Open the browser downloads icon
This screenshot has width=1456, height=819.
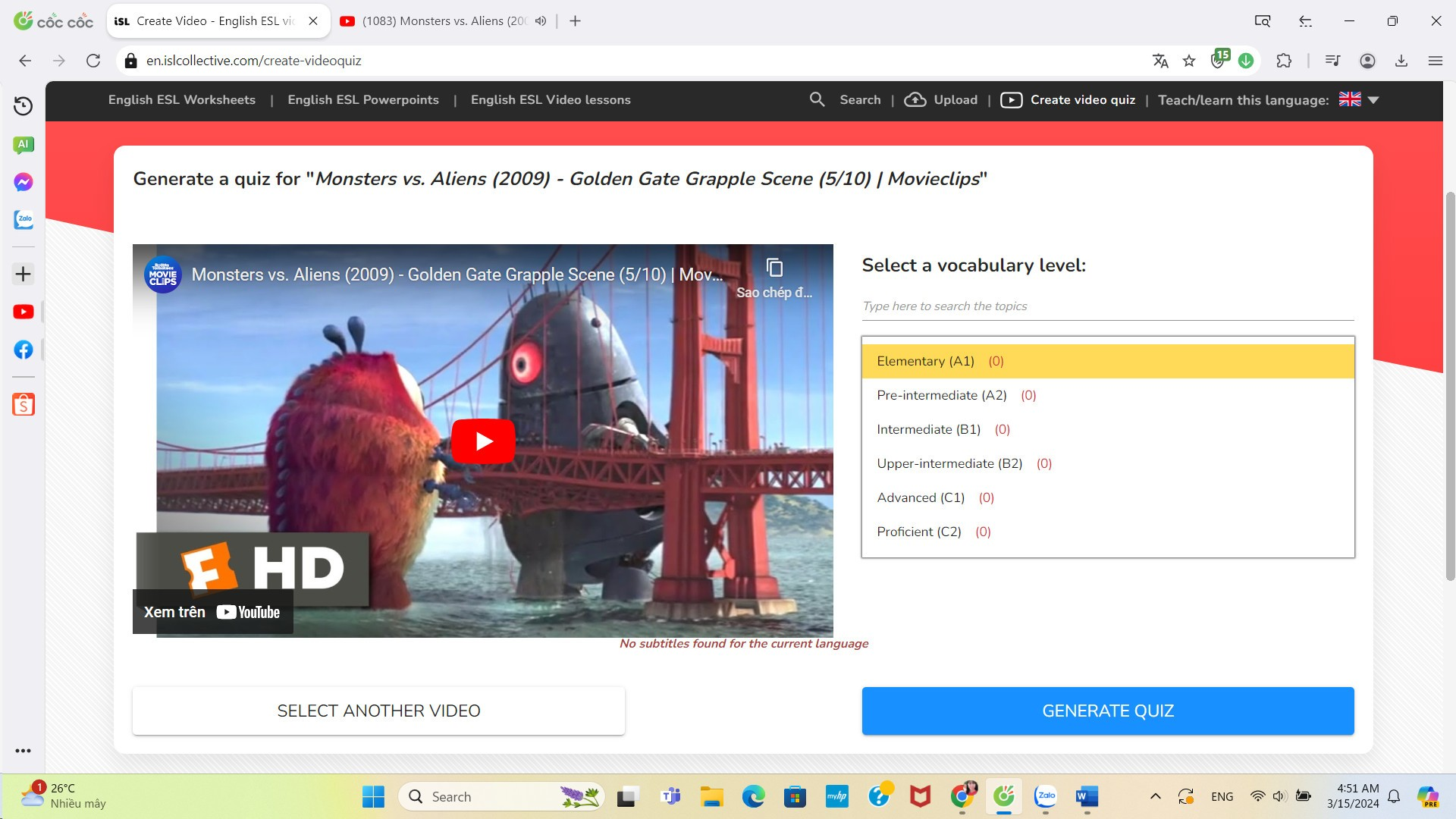1401,61
